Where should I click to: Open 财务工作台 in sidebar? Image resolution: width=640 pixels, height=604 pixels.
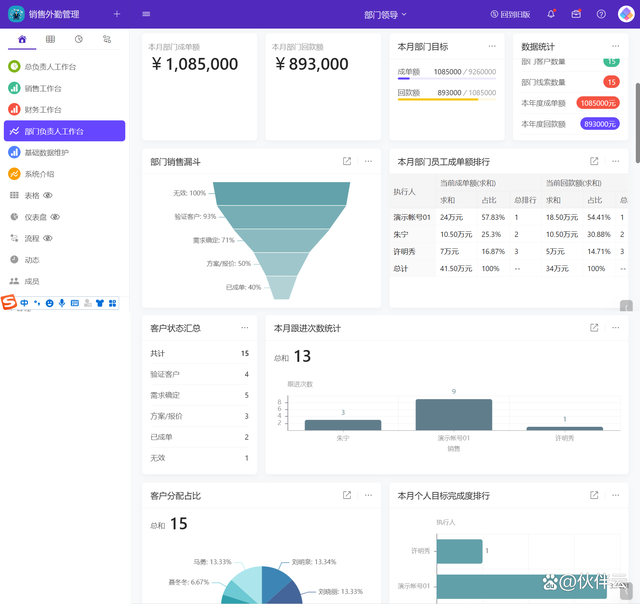pyautogui.click(x=64, y=109)
